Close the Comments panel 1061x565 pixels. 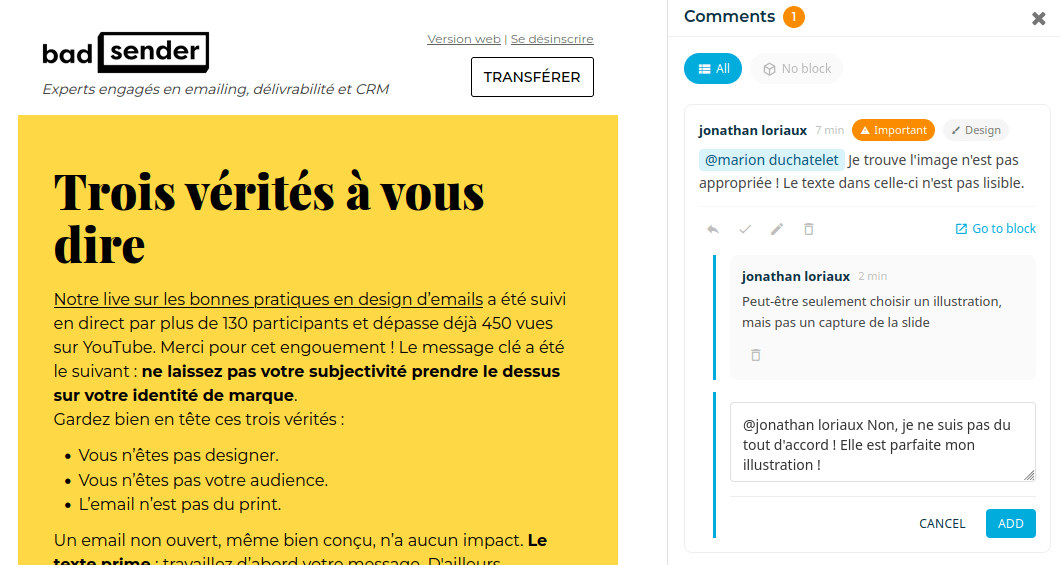point(1038,18)
